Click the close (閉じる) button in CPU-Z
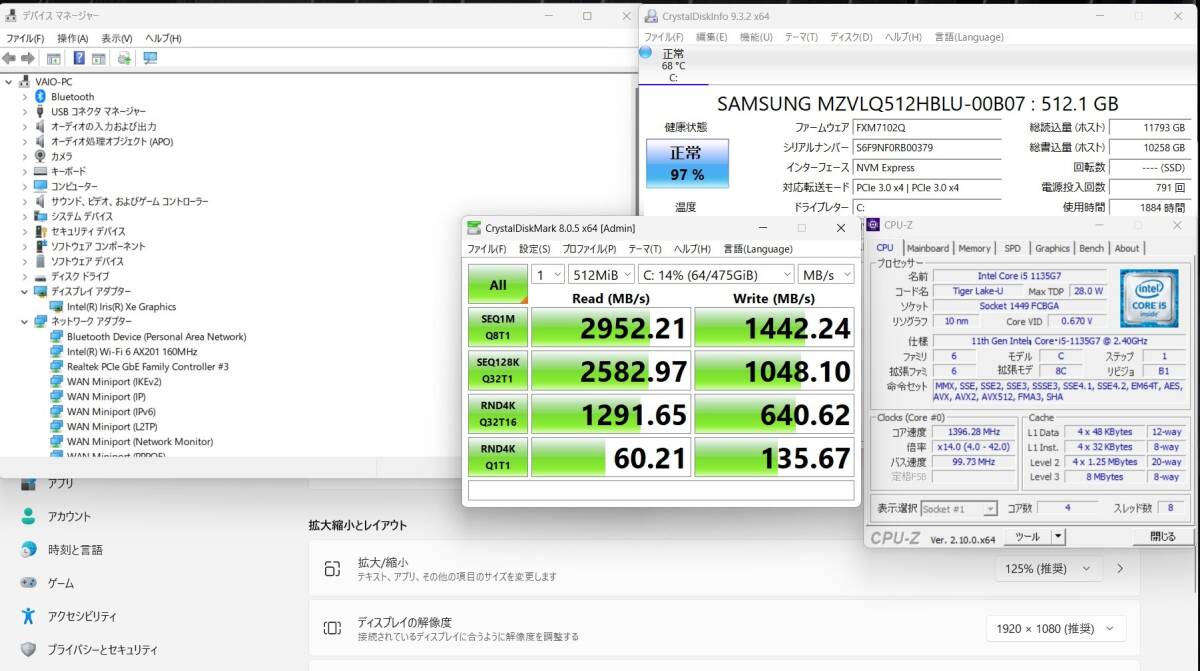The image size is (1200, 671). [x=1163, y=537]
